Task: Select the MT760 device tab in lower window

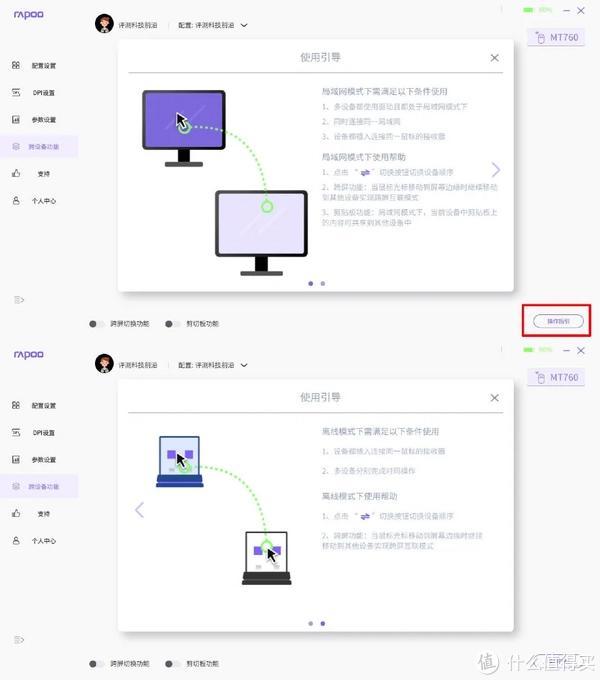Action: point(556,377)
